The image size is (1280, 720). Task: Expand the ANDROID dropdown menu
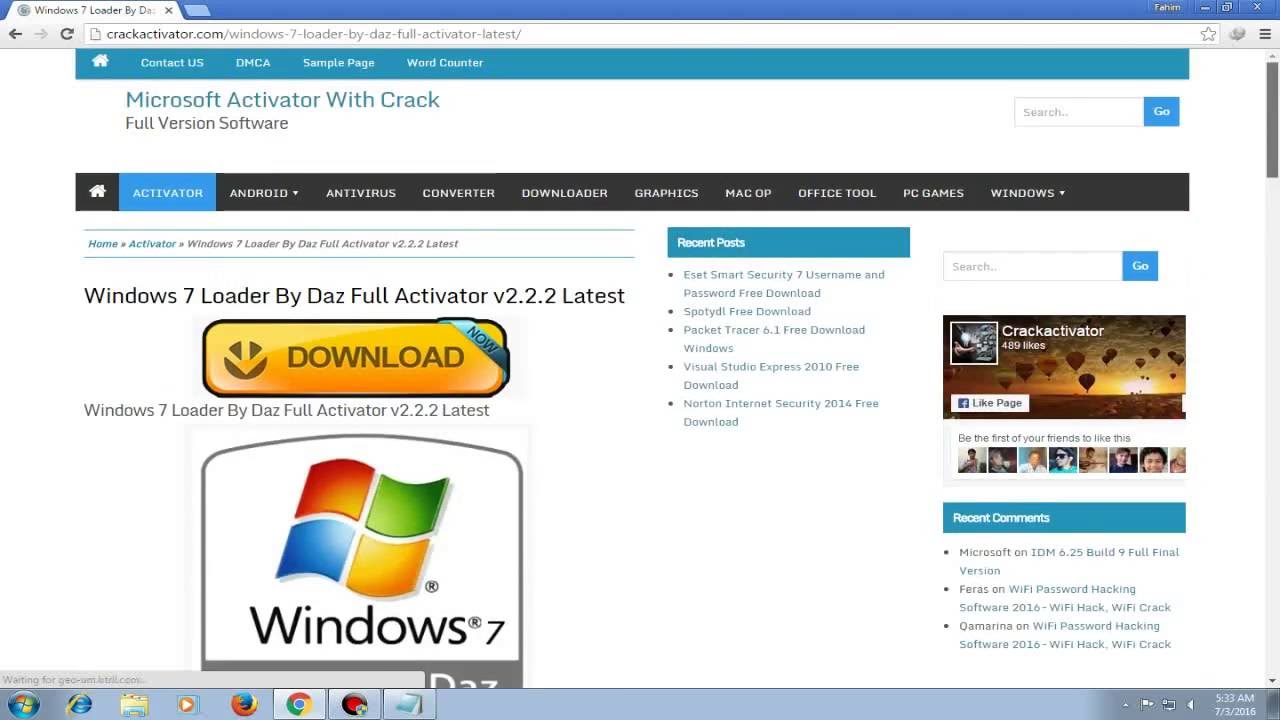pos(264,192)
